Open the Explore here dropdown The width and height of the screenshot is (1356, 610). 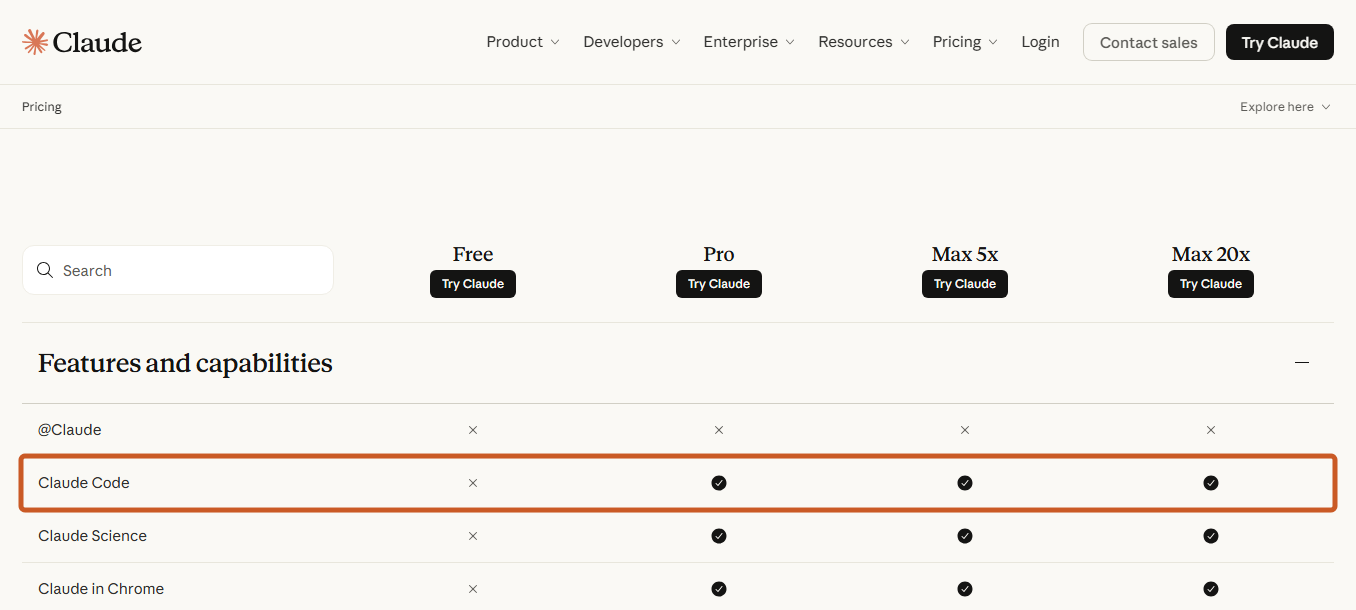(x=1285, y=107)
